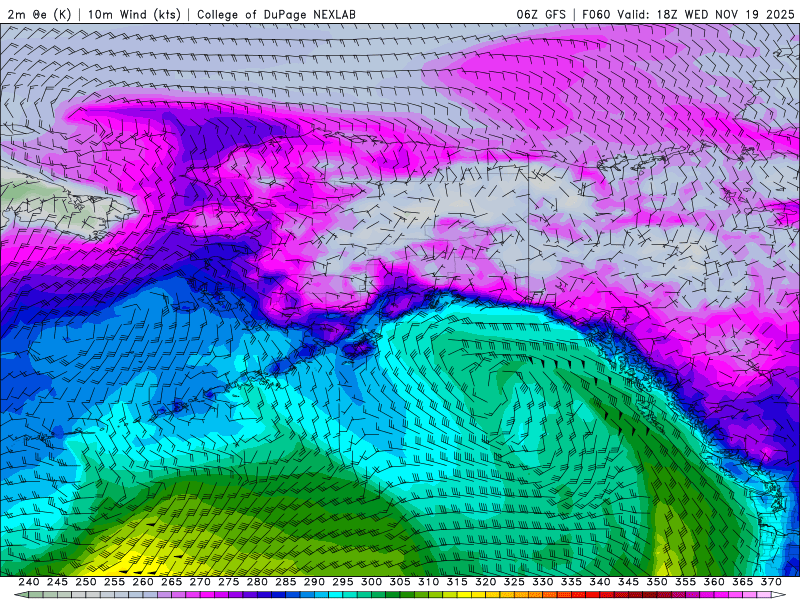Click the 285 value on the color scale

click(286, 582)
